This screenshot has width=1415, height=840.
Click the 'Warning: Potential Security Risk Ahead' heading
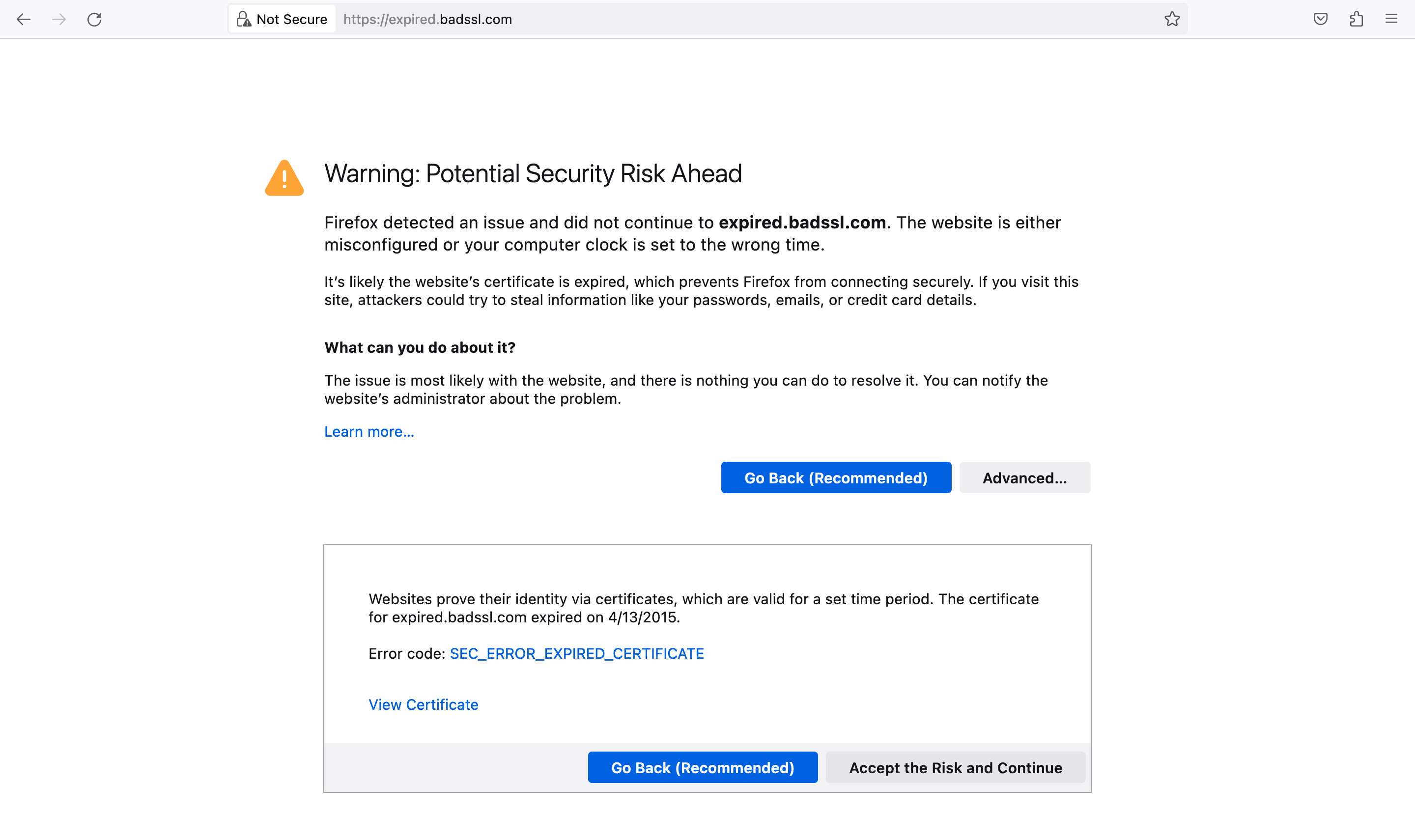click(x=533, y=174)
